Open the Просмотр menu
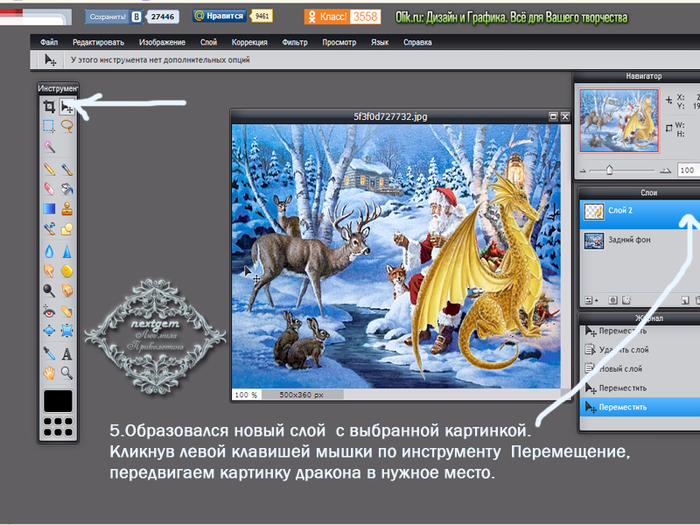The height and width of the screenshot is (525, 700). click(339, 42)
